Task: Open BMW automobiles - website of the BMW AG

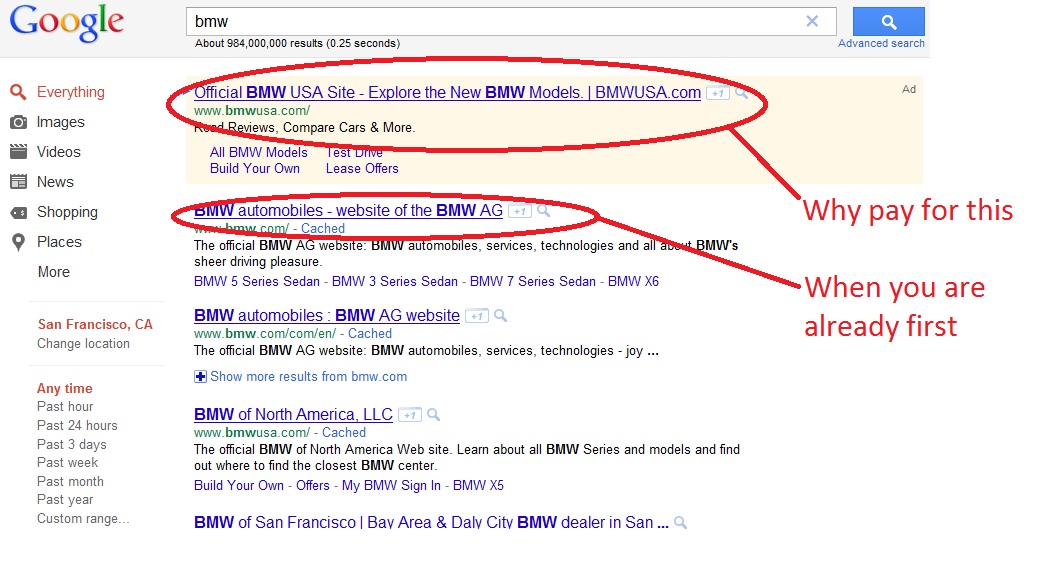Action: coord(348,210)
